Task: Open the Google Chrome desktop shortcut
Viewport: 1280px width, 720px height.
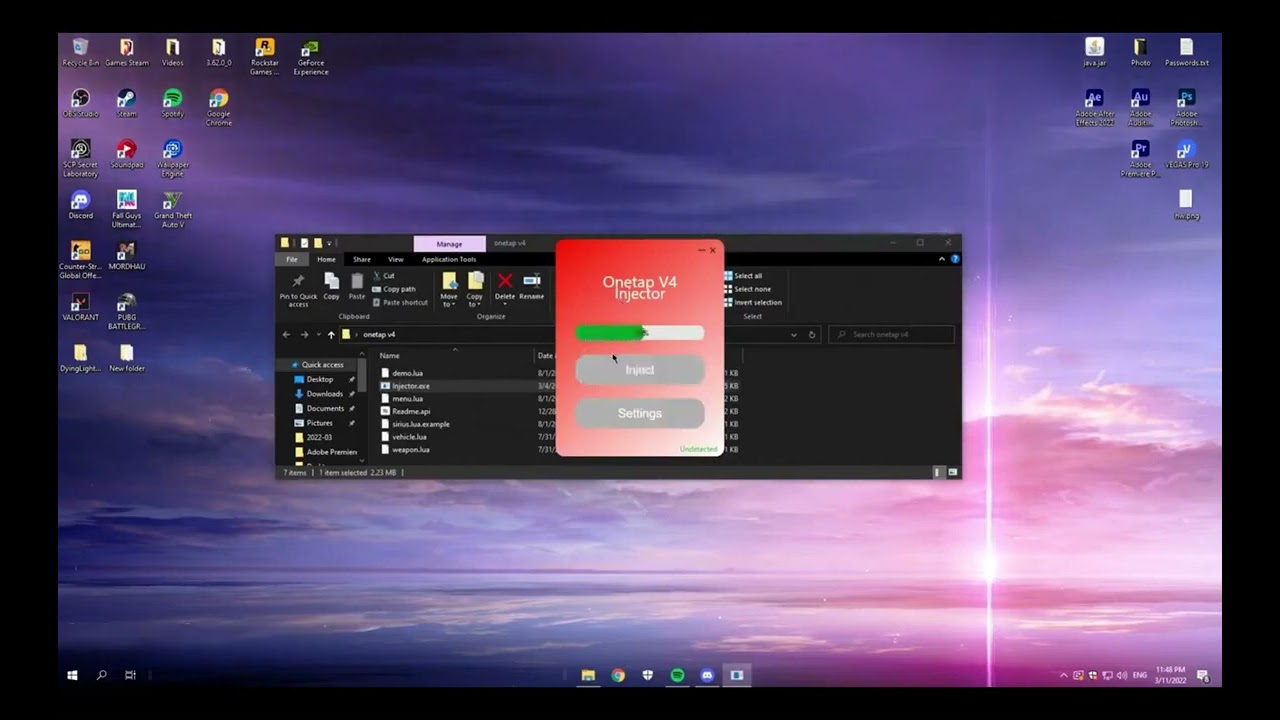Action: (x=218, y=107)
